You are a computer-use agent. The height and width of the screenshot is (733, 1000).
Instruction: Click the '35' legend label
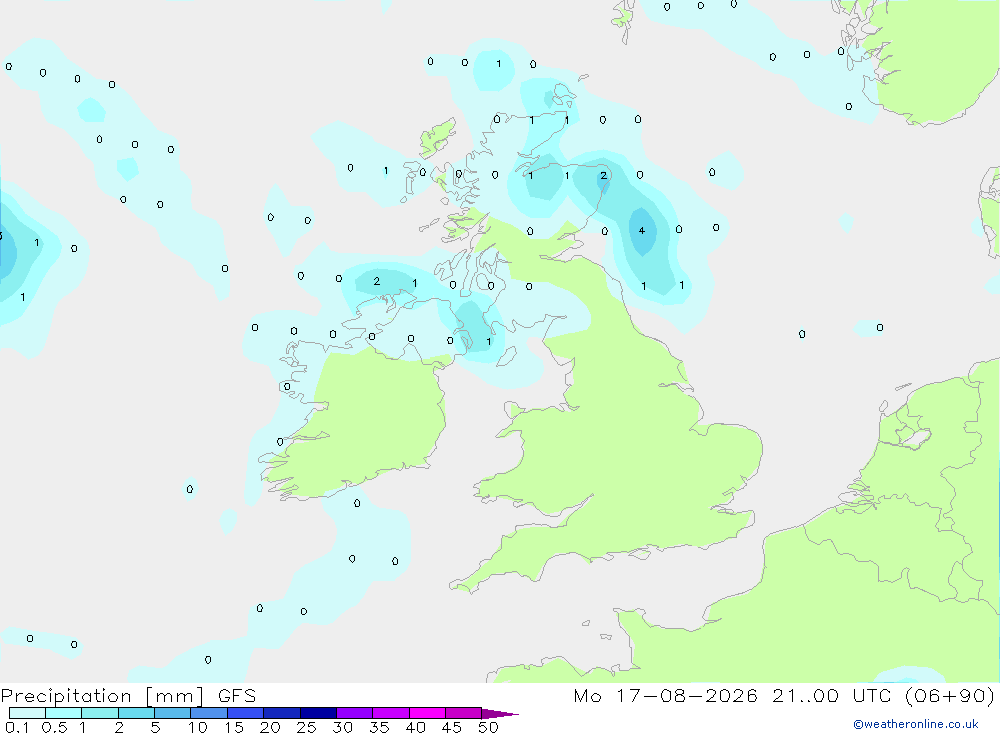pos(379,727)
